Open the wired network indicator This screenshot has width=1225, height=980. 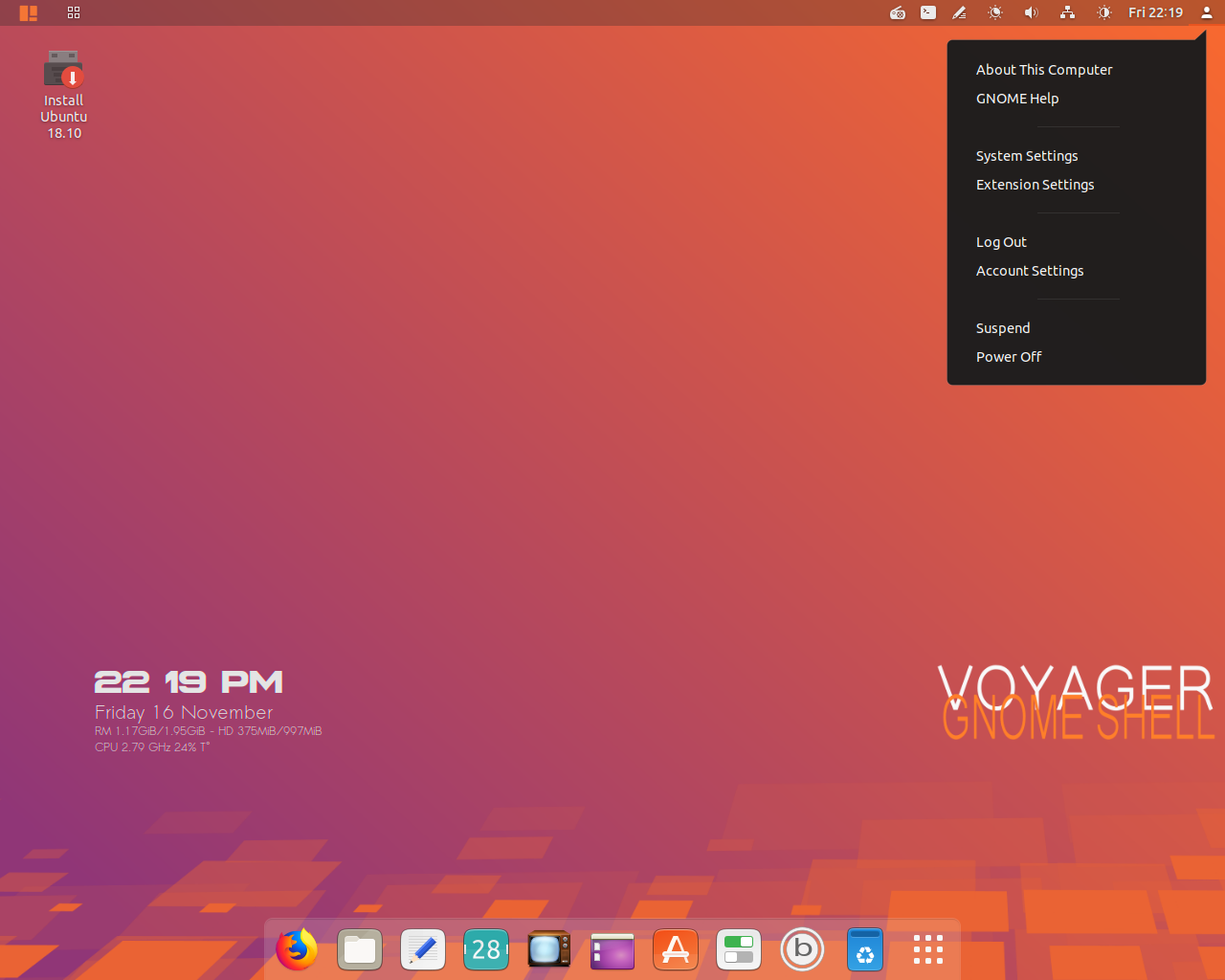tap(1067, 12)
